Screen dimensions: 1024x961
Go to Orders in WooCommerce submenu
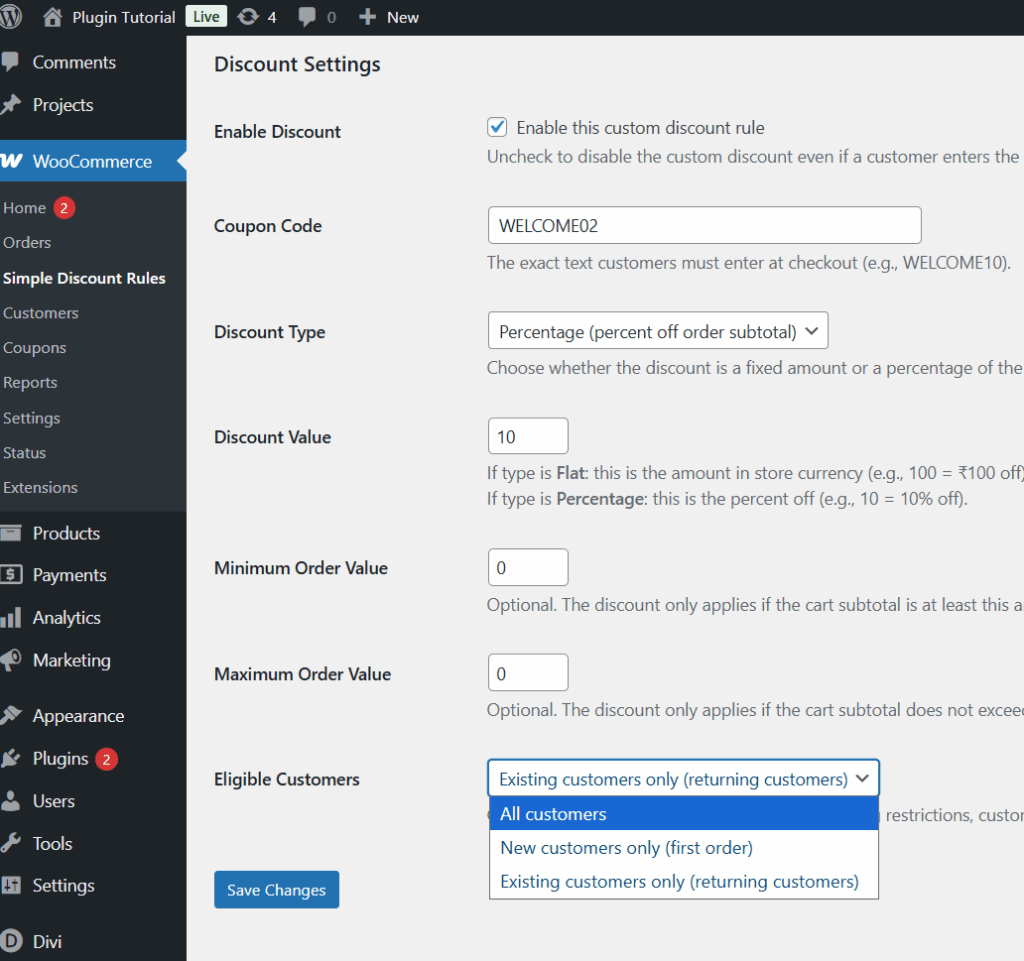27,242
